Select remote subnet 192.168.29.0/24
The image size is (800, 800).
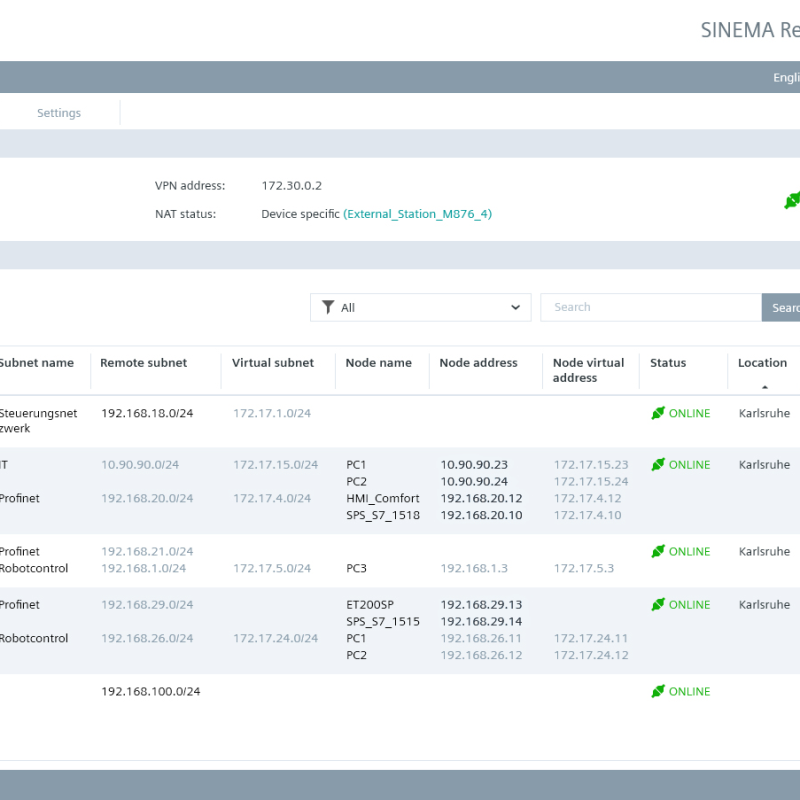pos(147,605)
